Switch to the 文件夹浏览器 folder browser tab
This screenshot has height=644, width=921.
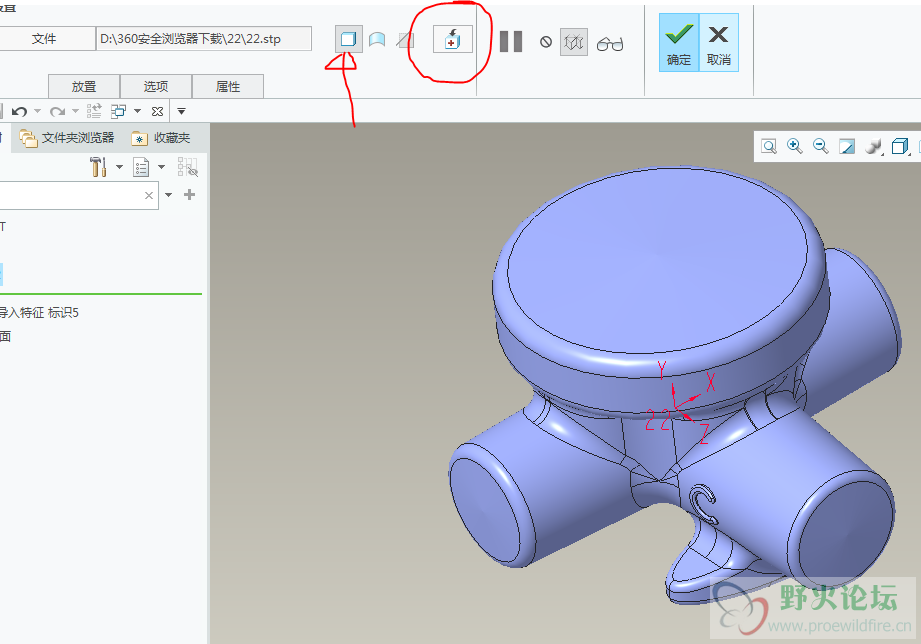67,137
